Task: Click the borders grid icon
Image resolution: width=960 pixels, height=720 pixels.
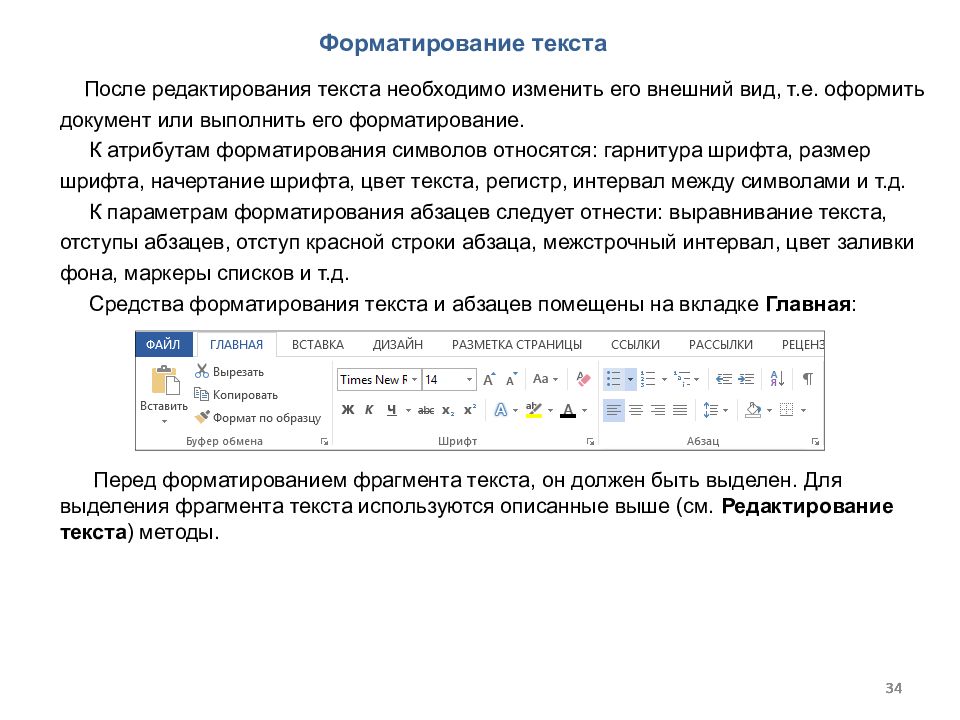Action: click(787, 410)
